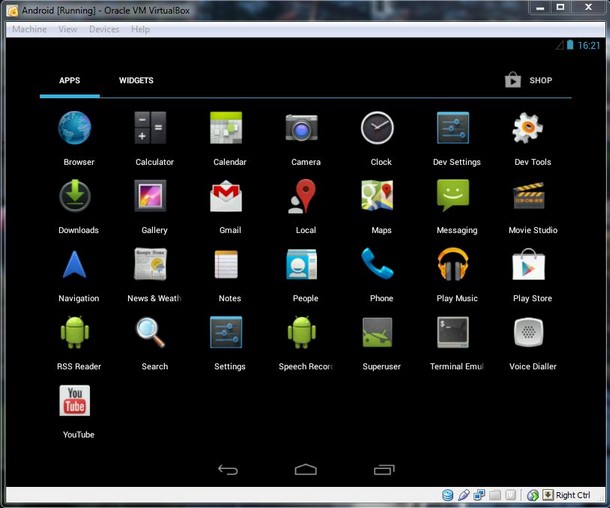Start the Navigation app
The width and height of the screenshot is (610, 508).
click(x=74, y=265)
